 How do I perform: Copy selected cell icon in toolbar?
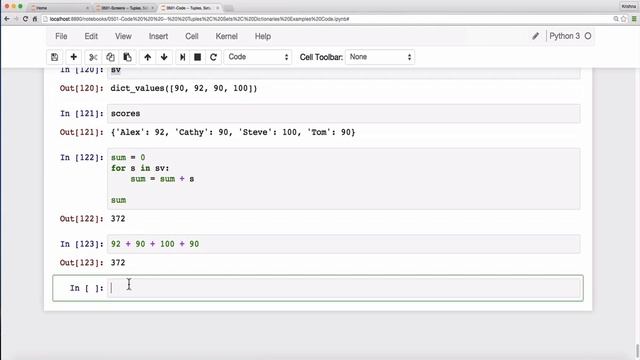[110, 57]
